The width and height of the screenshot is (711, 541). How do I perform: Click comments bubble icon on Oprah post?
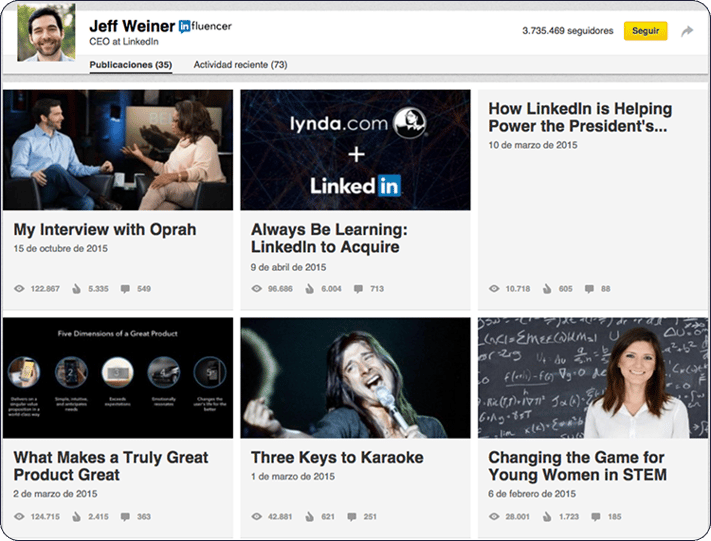125,289
